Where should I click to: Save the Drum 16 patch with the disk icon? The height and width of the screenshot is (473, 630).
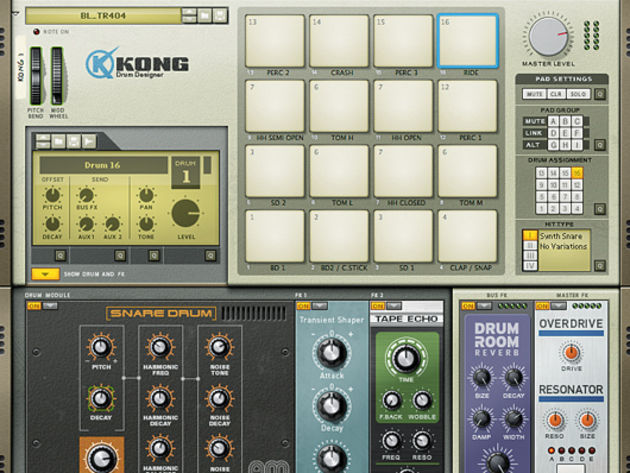click(x=74, y=141)
